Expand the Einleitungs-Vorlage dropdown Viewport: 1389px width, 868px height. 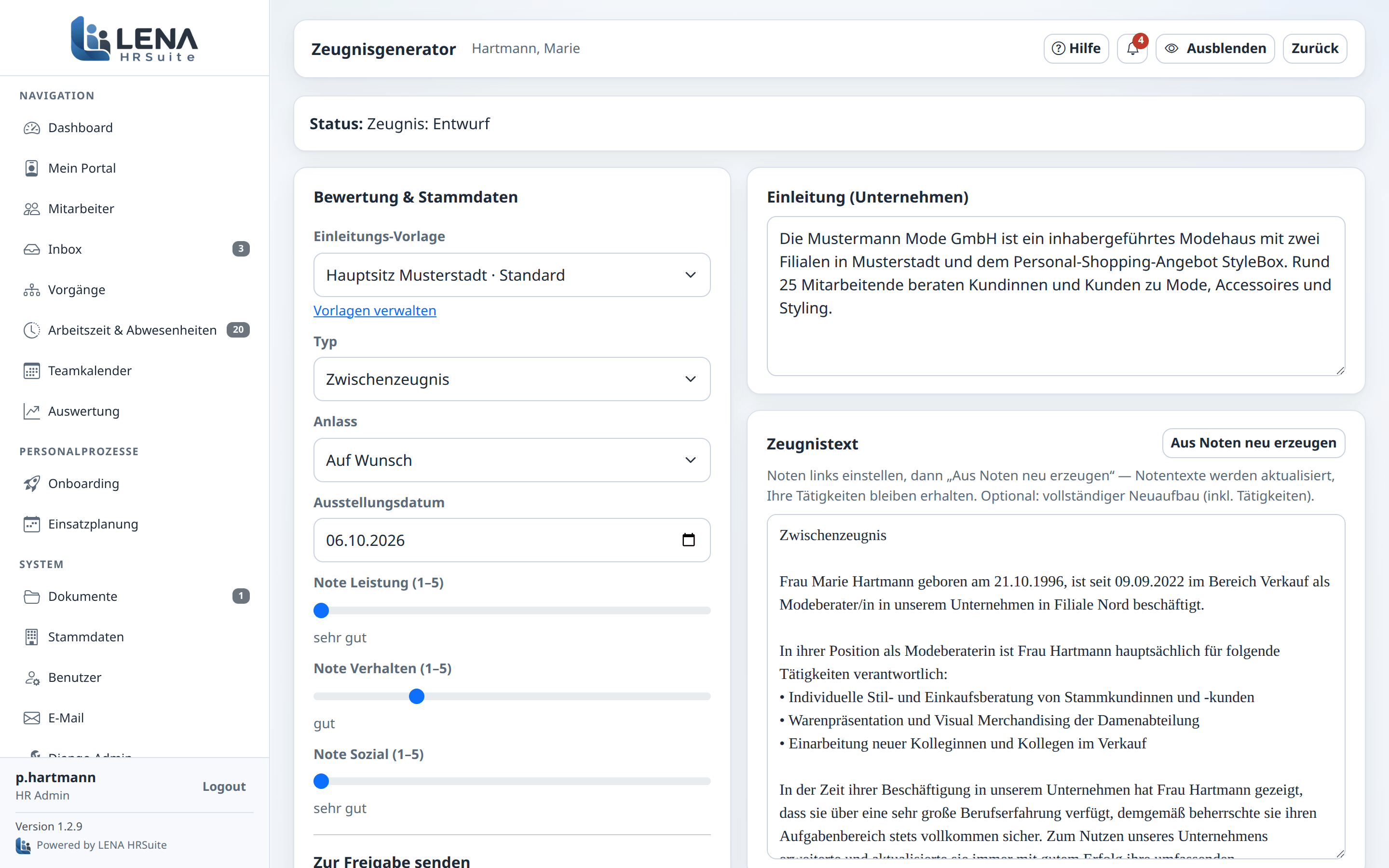click(512, 275)
